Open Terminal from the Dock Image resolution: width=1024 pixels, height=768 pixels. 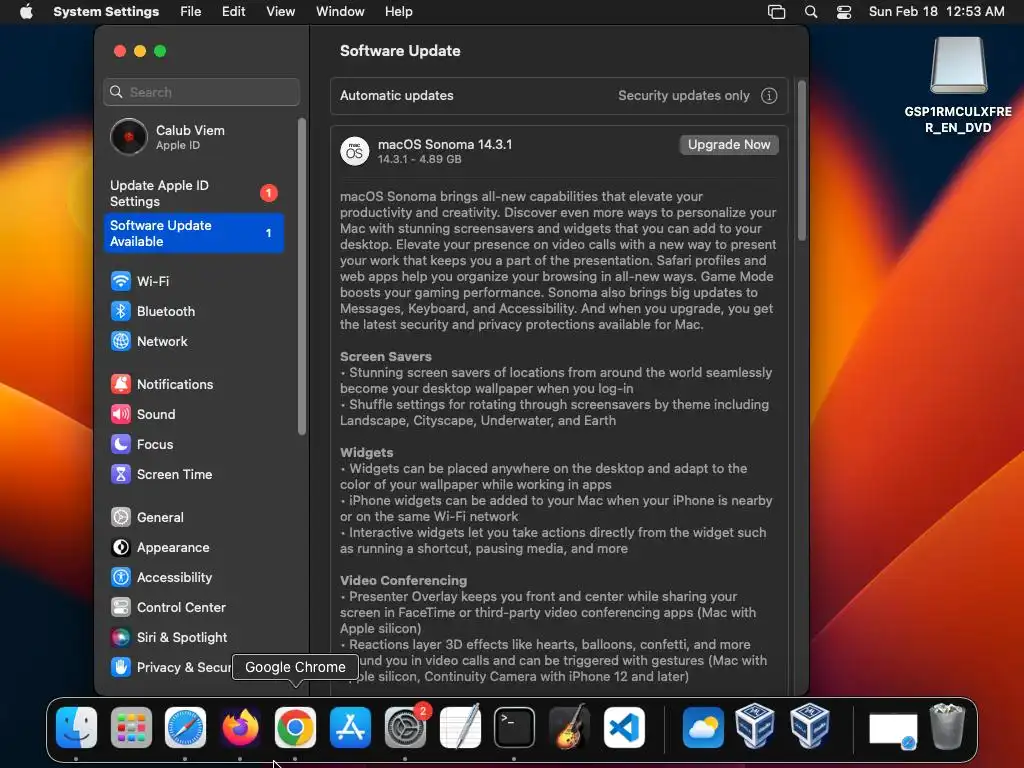point(515,728)
